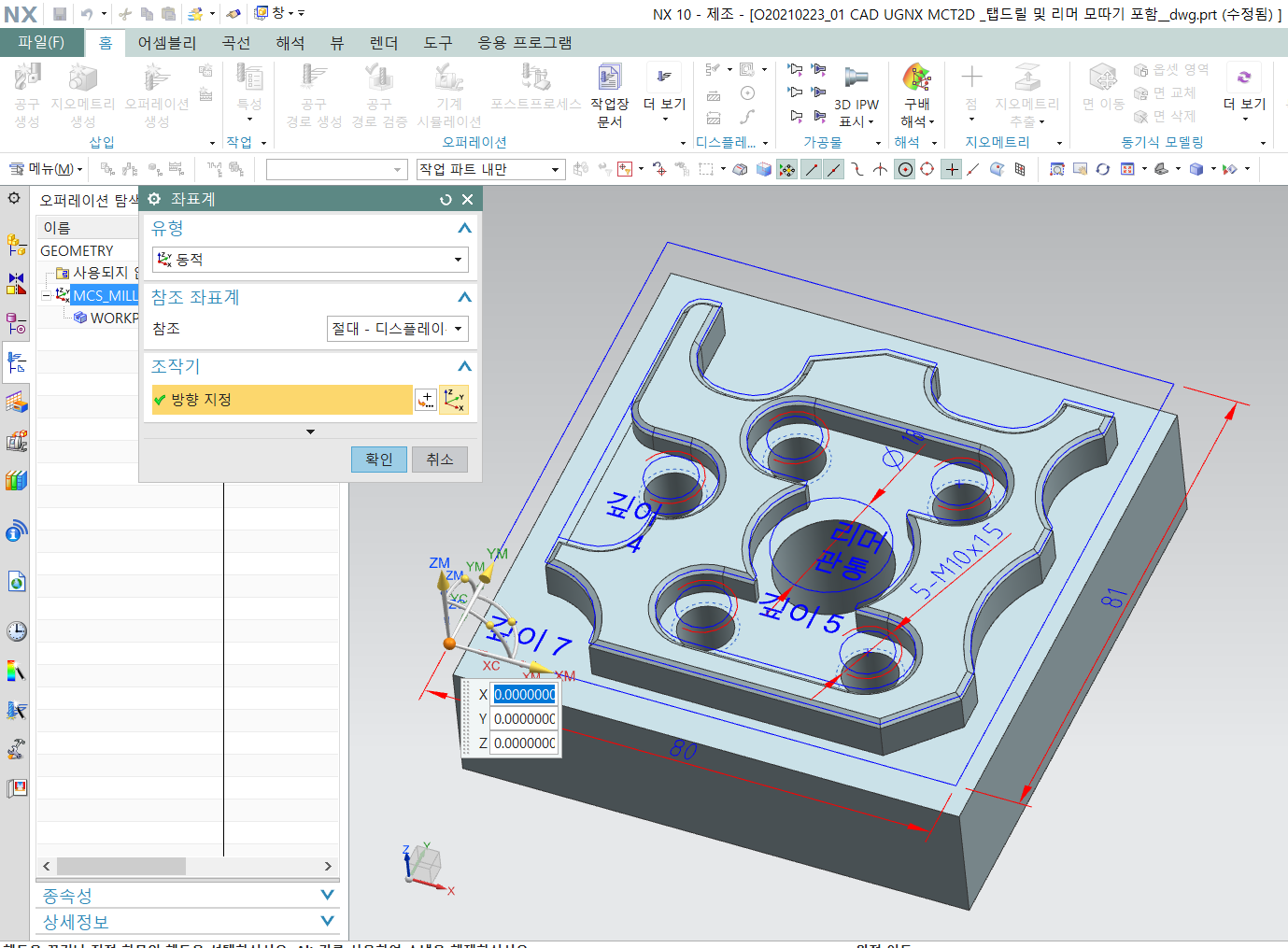Open the 작업 파트 내만 selection scope dropdown
The image size is (1288, 948).
[490, 169]
